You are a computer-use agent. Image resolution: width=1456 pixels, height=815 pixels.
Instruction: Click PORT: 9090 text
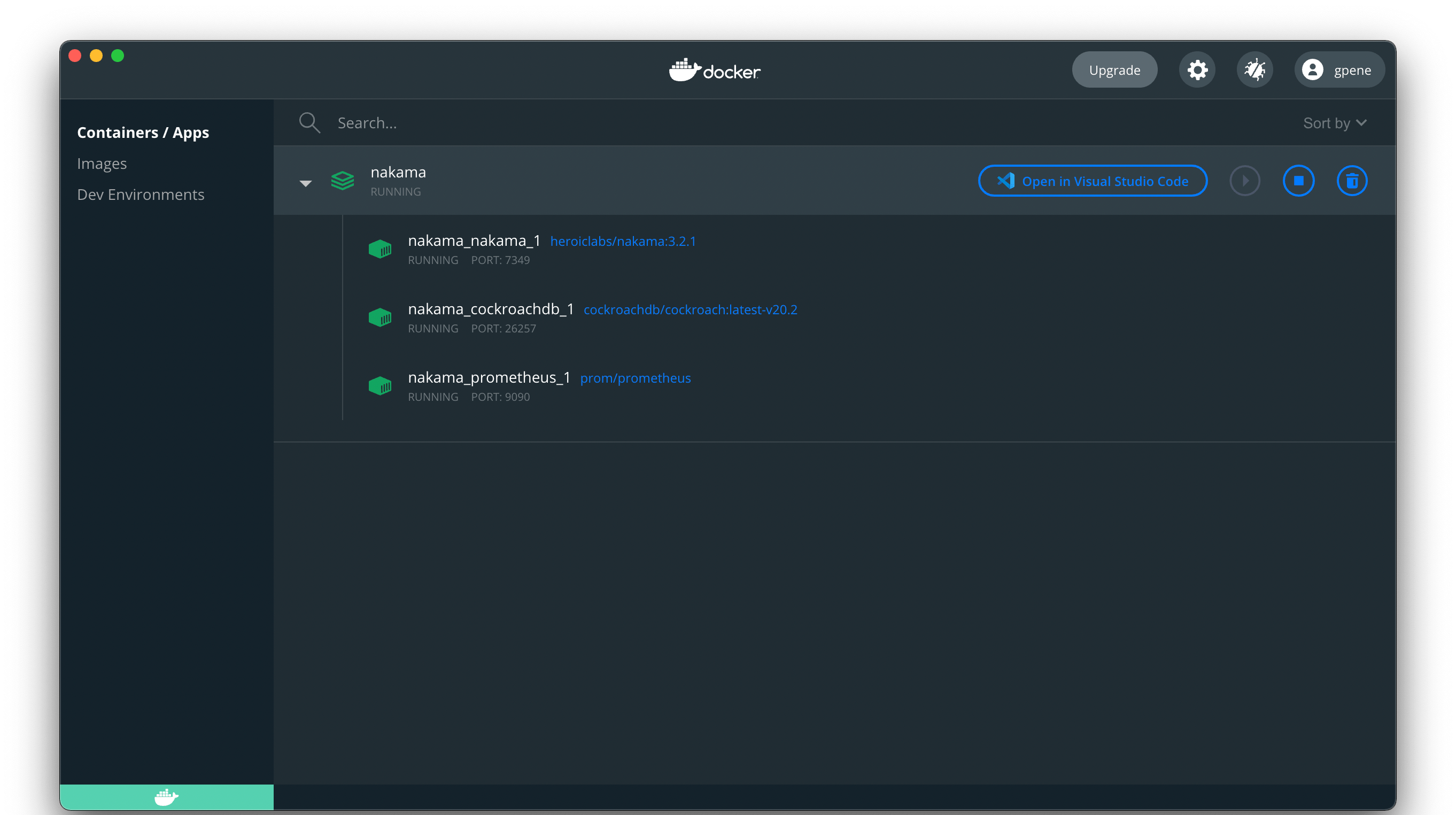500,397
